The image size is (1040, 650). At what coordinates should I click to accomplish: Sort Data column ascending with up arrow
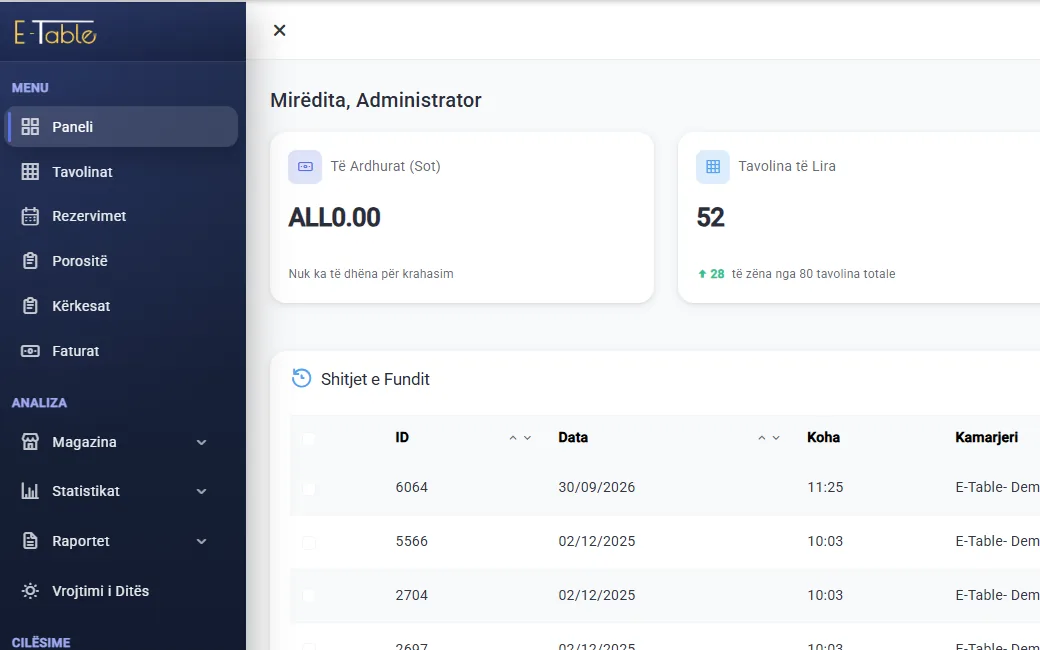point(761,438)
